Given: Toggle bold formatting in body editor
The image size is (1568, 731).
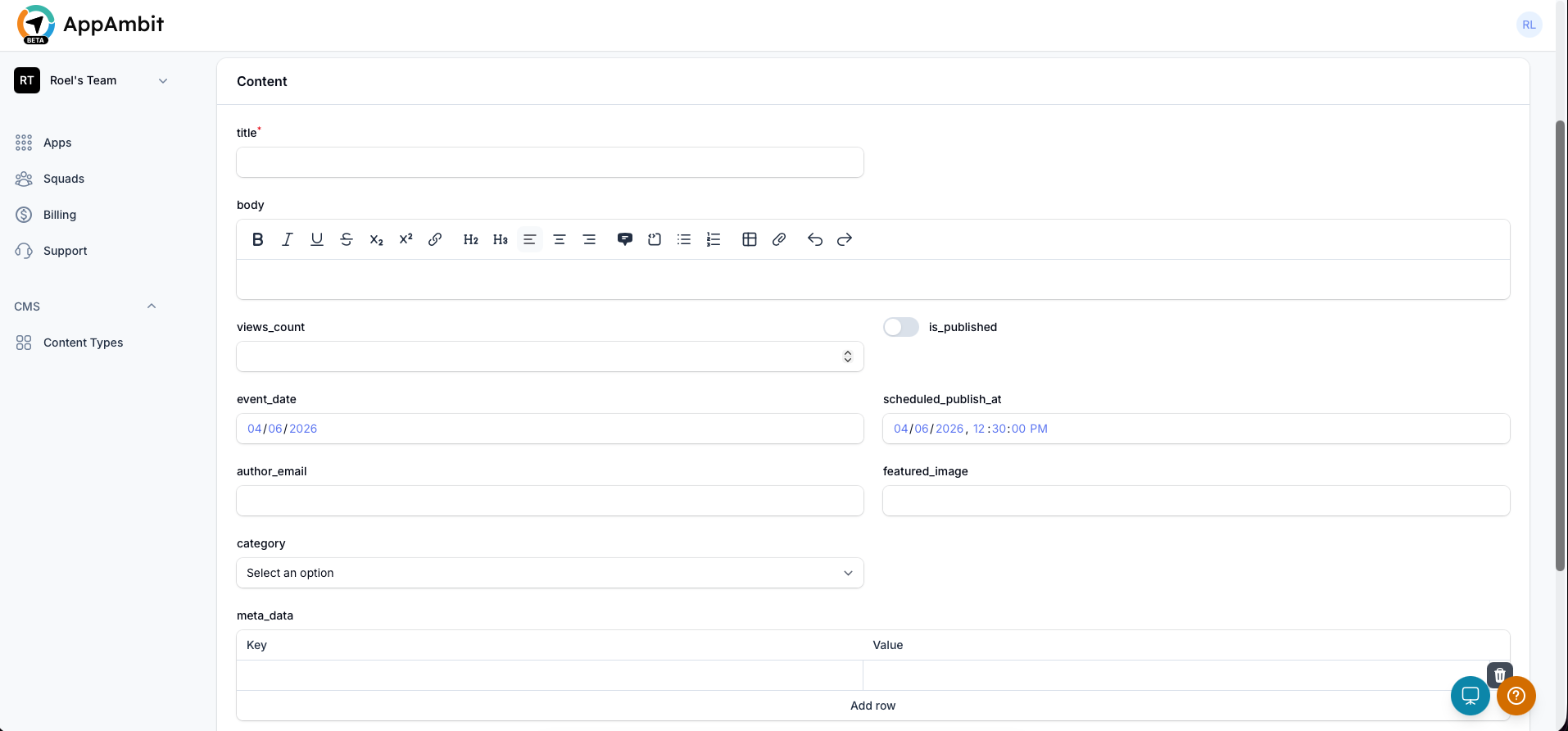Looking at the screenshot, I should coord(258,239).
